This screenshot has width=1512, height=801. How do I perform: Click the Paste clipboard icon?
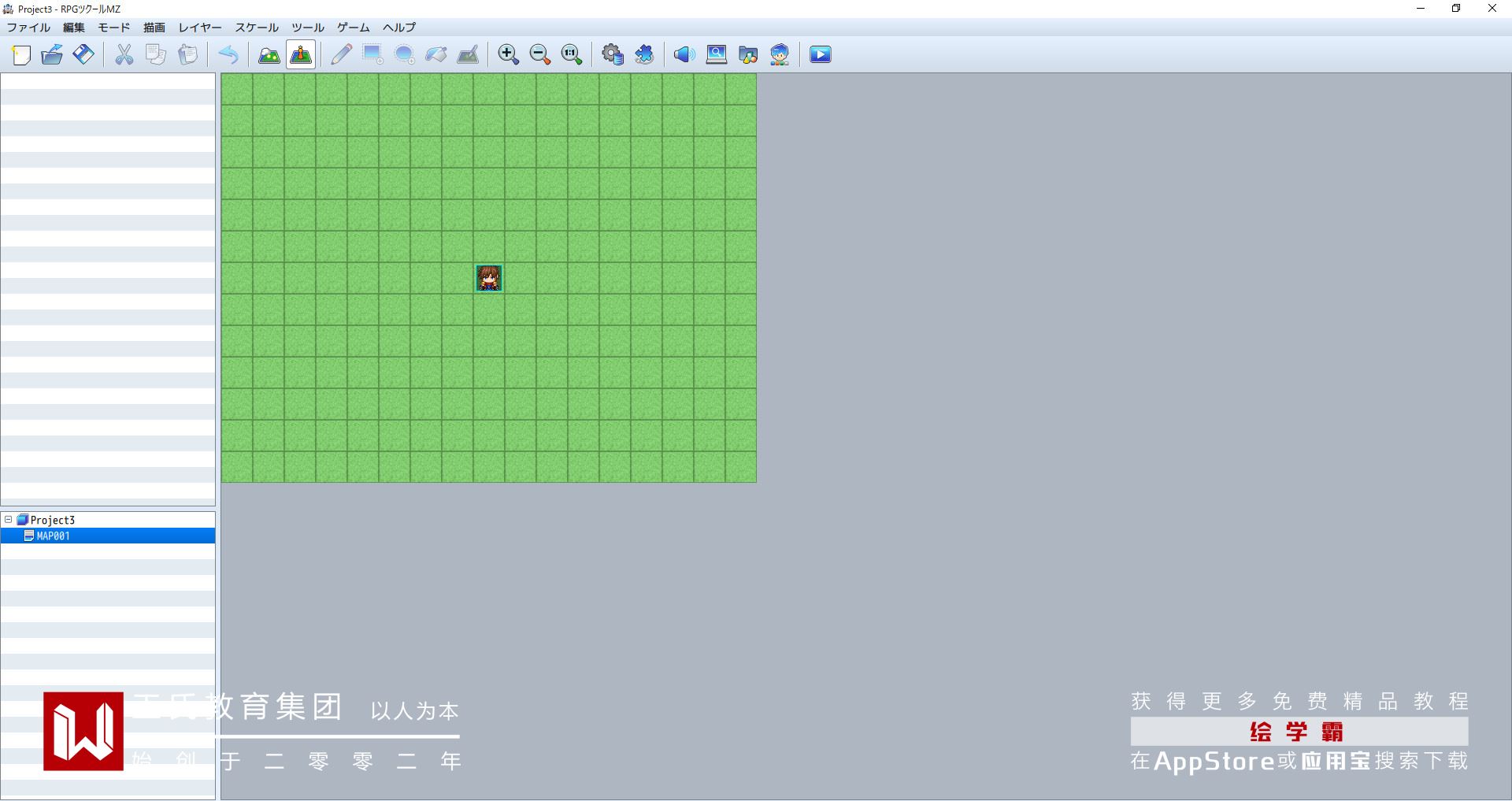click(x=187, y=54)
